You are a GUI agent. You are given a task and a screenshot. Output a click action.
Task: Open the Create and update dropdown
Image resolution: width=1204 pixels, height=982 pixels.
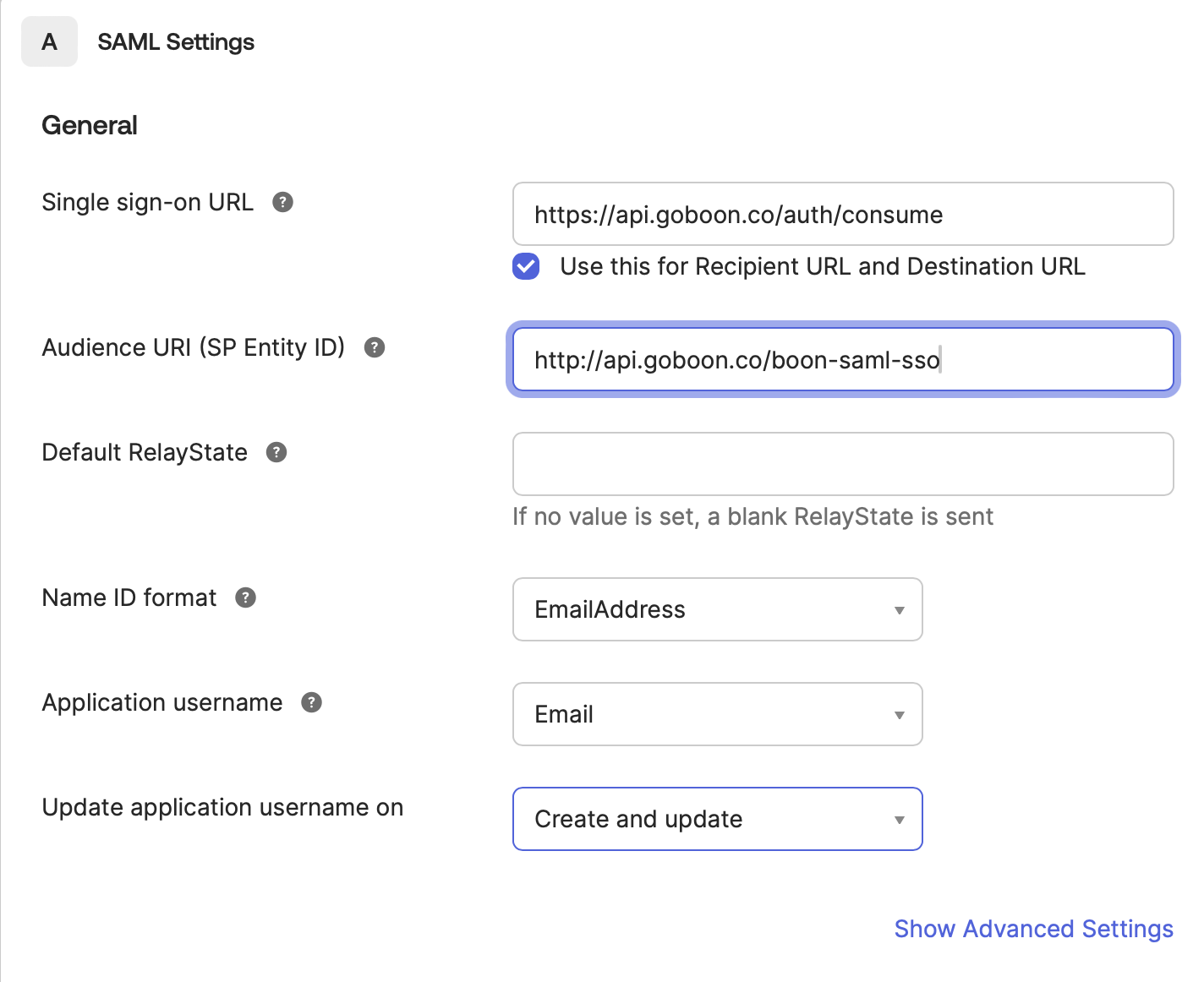tap(716, 819)
